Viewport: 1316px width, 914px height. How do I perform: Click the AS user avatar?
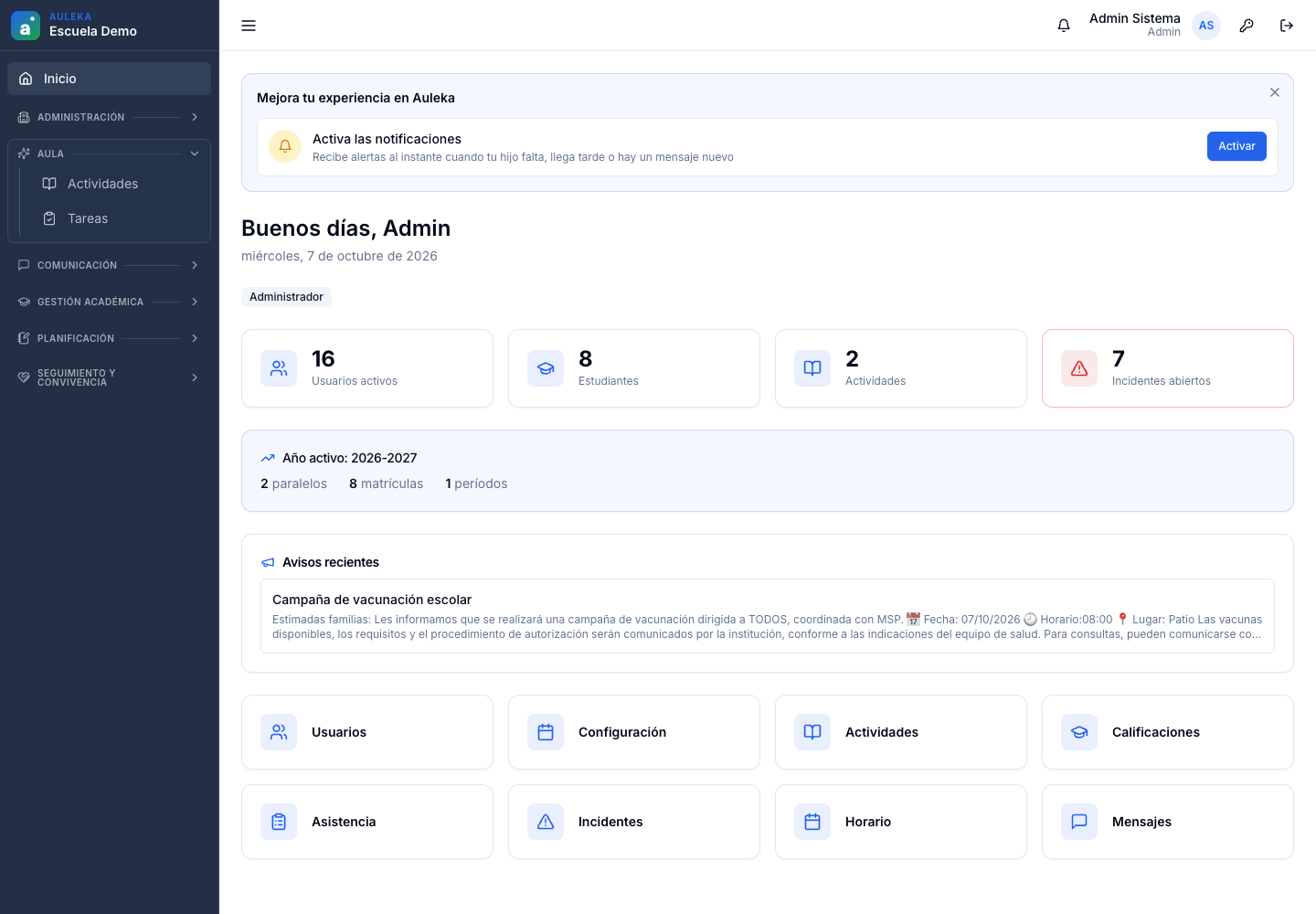(x=1206, y=26)
